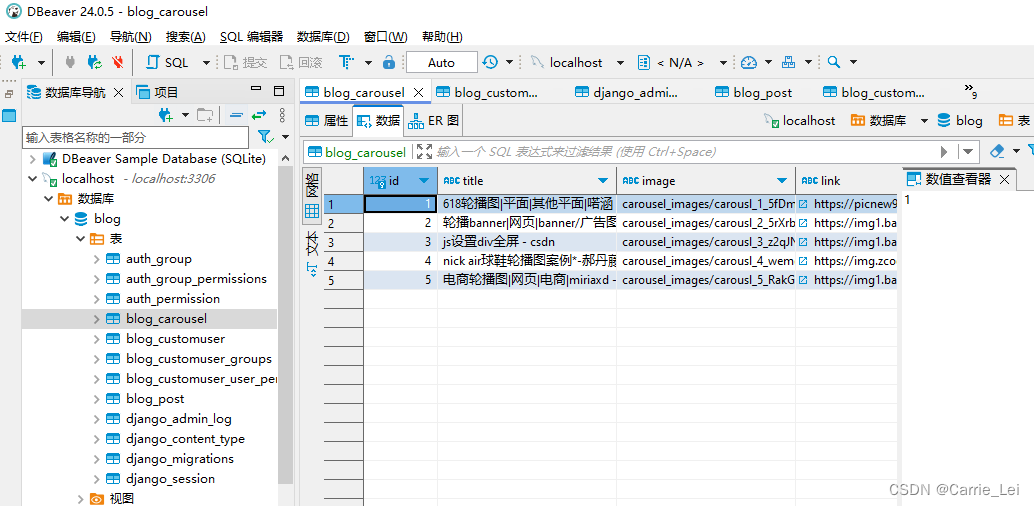Minimize the database navigator panel
The width and height of the screenshot is (1034, 506).
pos(256,90)
